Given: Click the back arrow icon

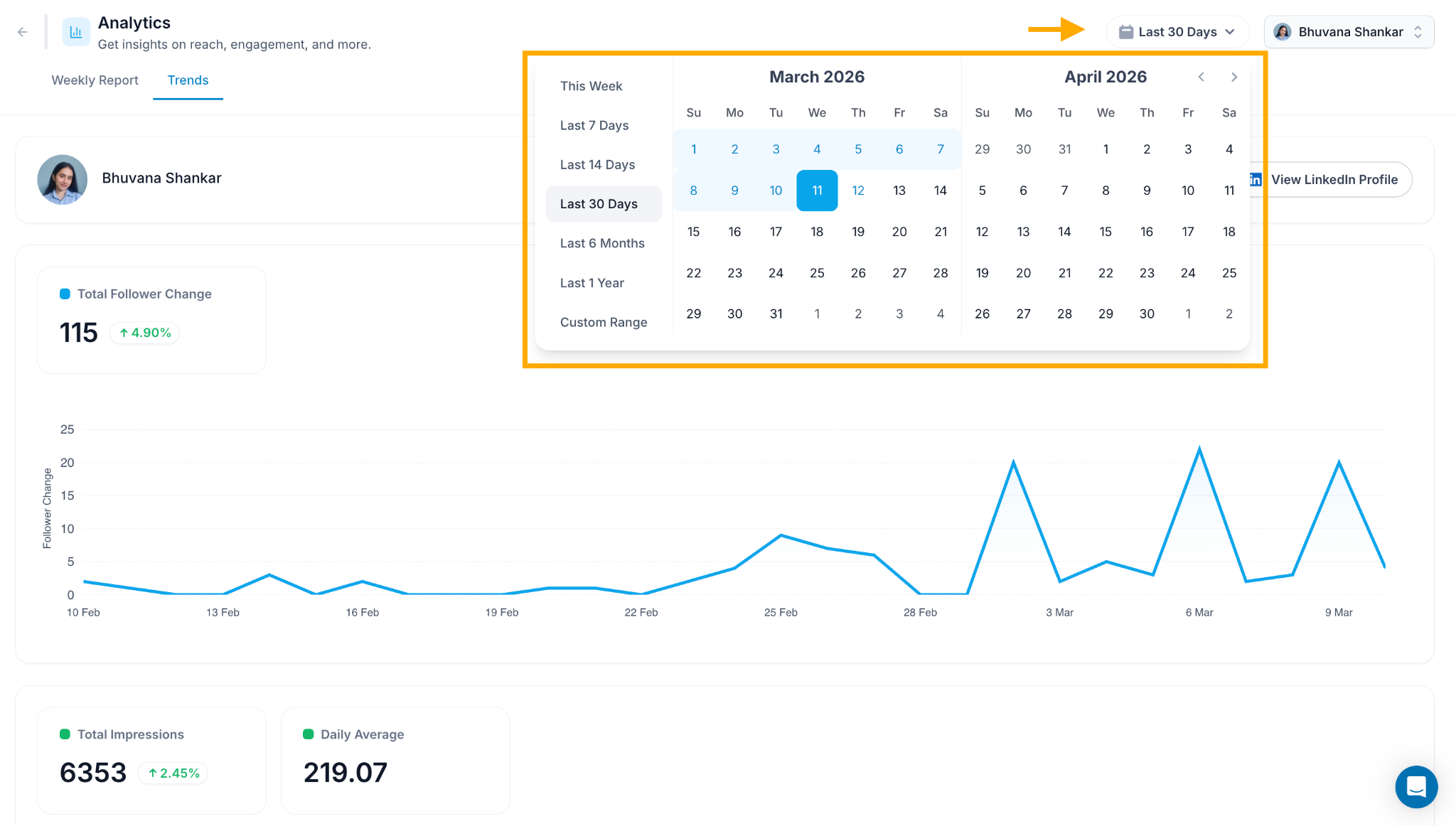Looking at the screenshot, I should [23, 32].
